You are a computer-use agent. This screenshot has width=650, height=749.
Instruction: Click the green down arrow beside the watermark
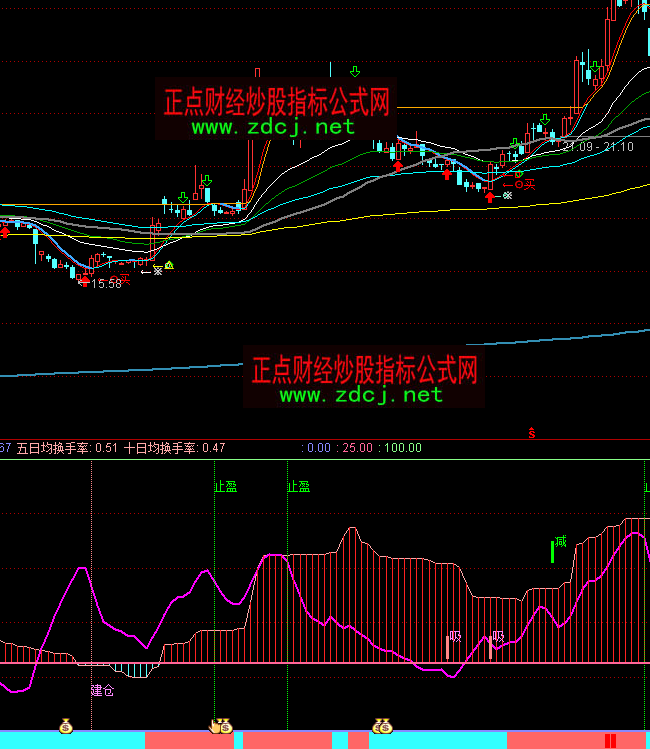coord(354,71)
